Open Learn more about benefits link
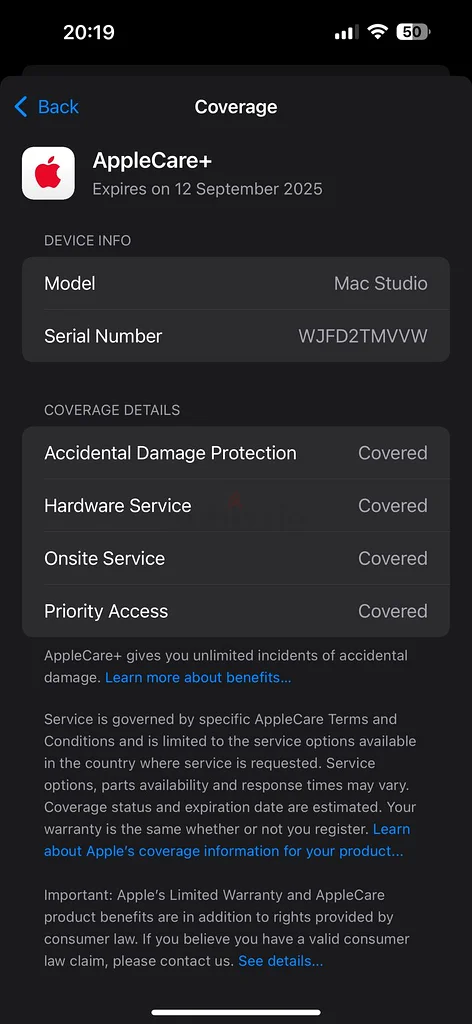 pyautogui.click(x=198, y=677)
